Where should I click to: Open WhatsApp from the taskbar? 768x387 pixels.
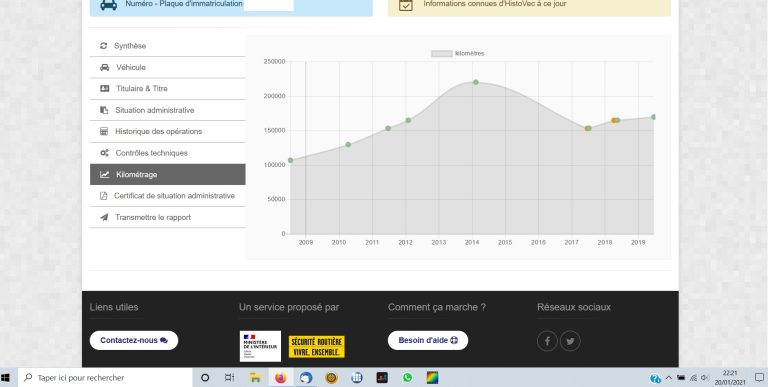[x=408, y=378]
